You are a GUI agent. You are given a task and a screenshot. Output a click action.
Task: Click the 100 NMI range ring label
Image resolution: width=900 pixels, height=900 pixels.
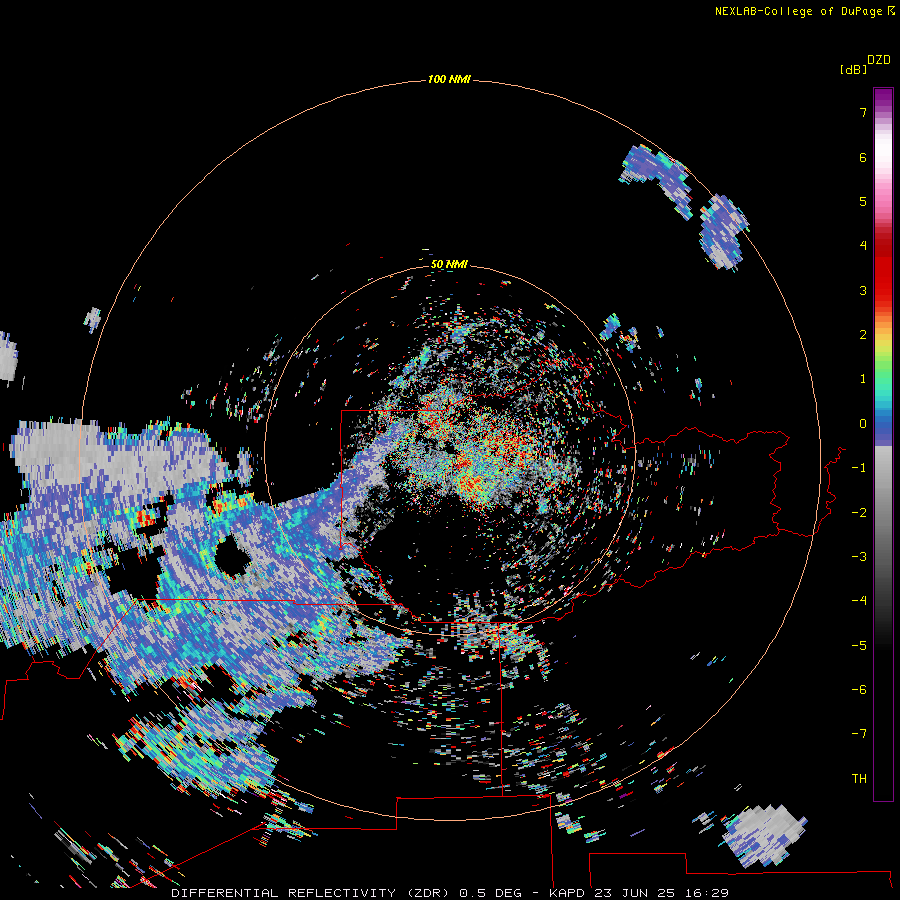449,79
